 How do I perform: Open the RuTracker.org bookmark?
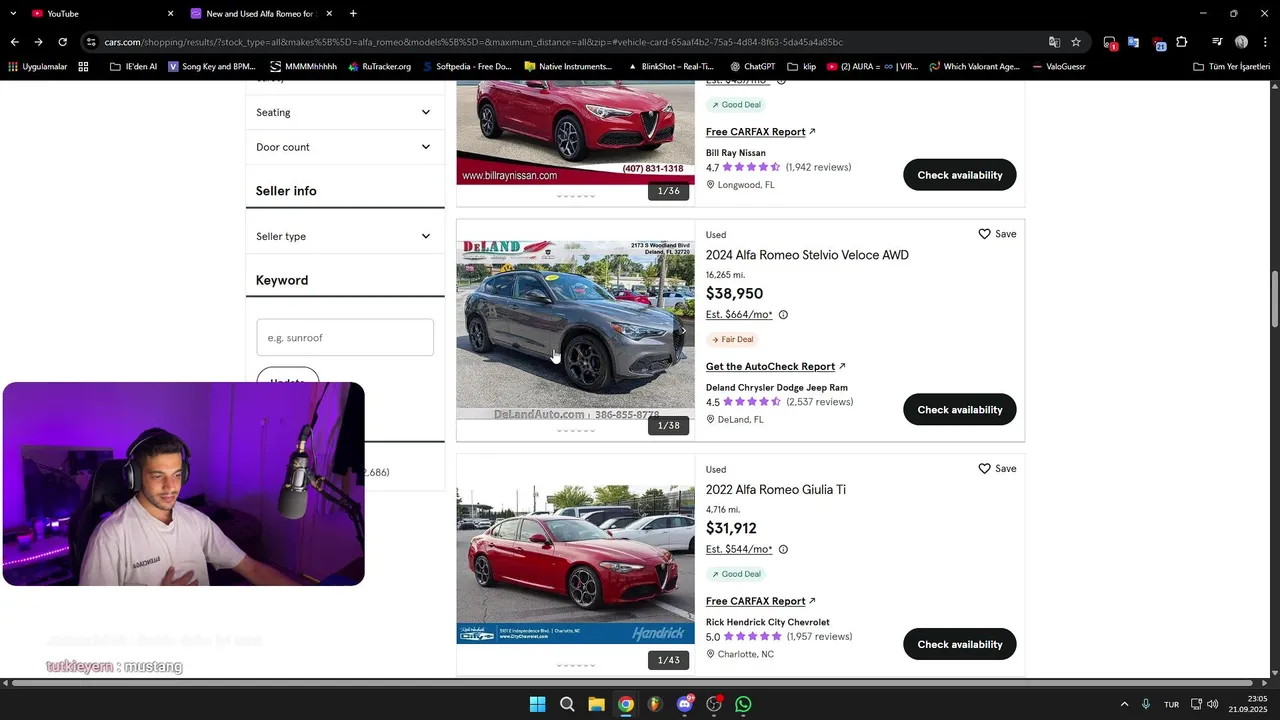click(379, 67)
